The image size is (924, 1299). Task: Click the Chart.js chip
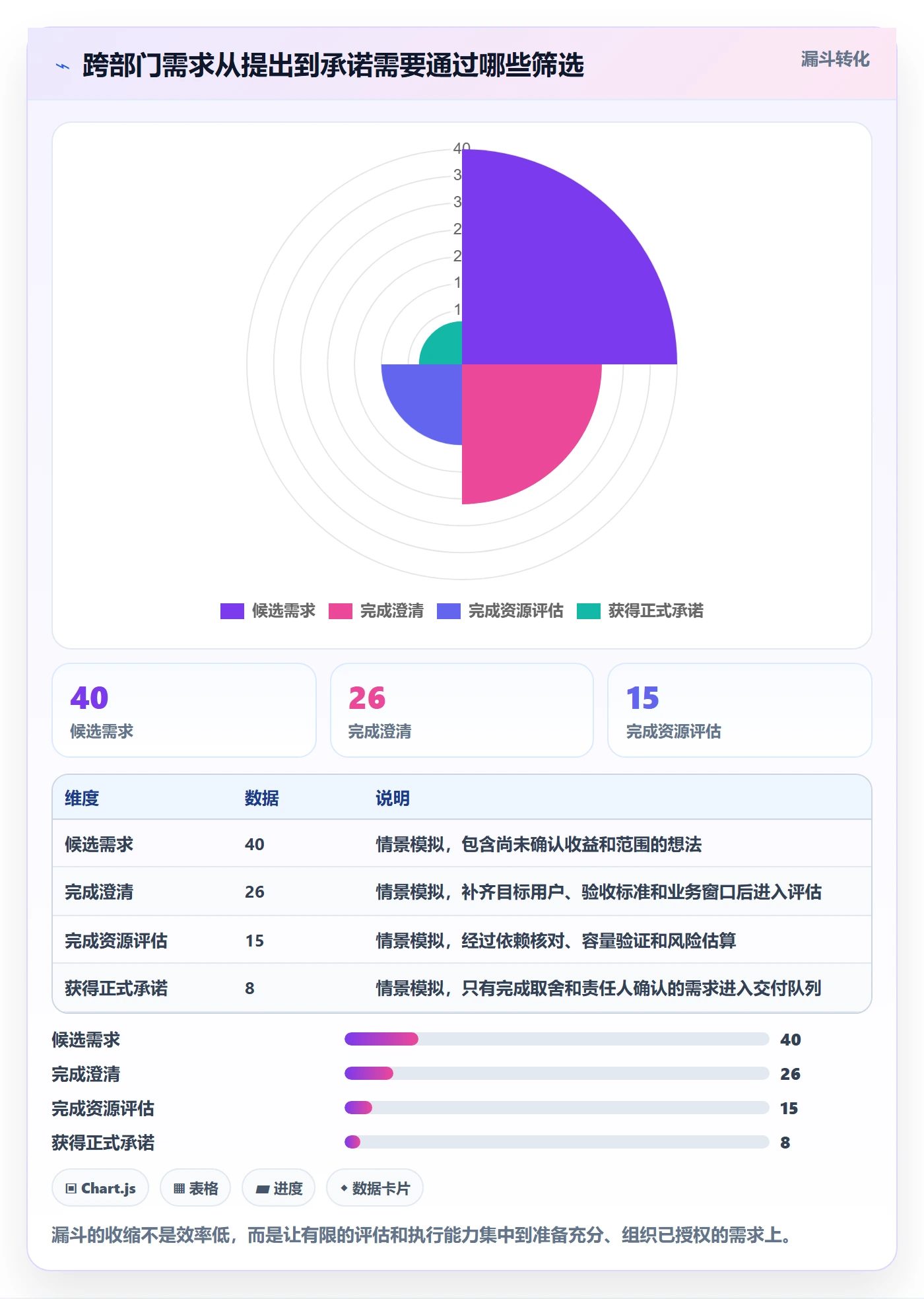click(x=100, y=1188)
